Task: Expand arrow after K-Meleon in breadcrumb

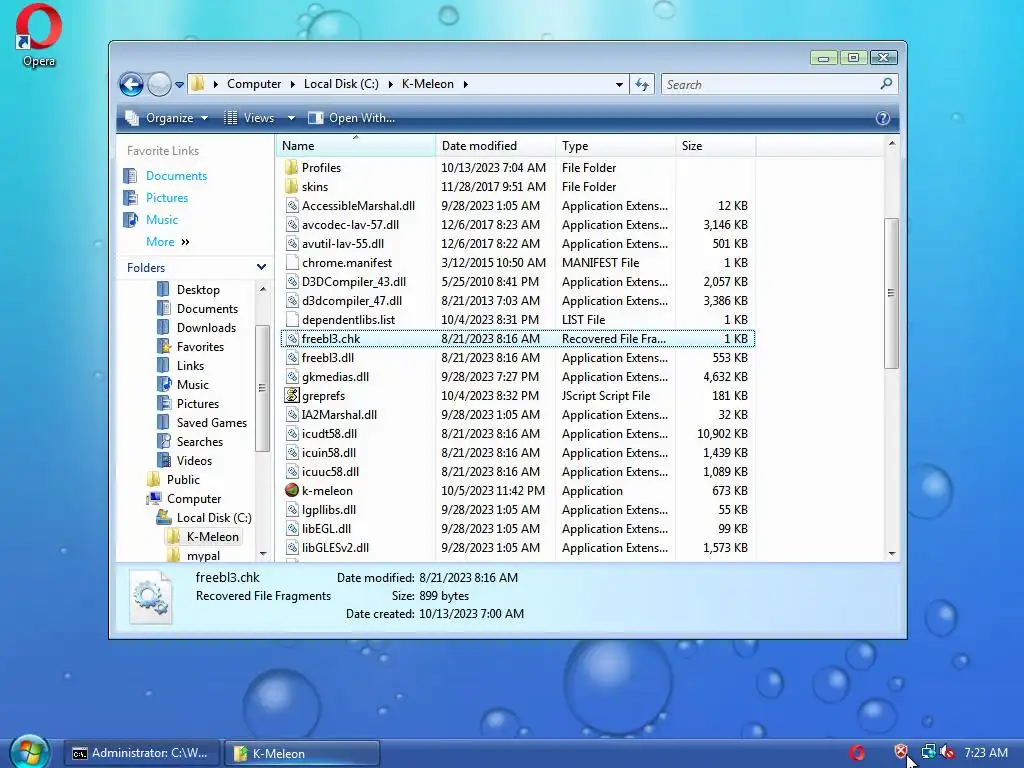Action: point(466,84)
